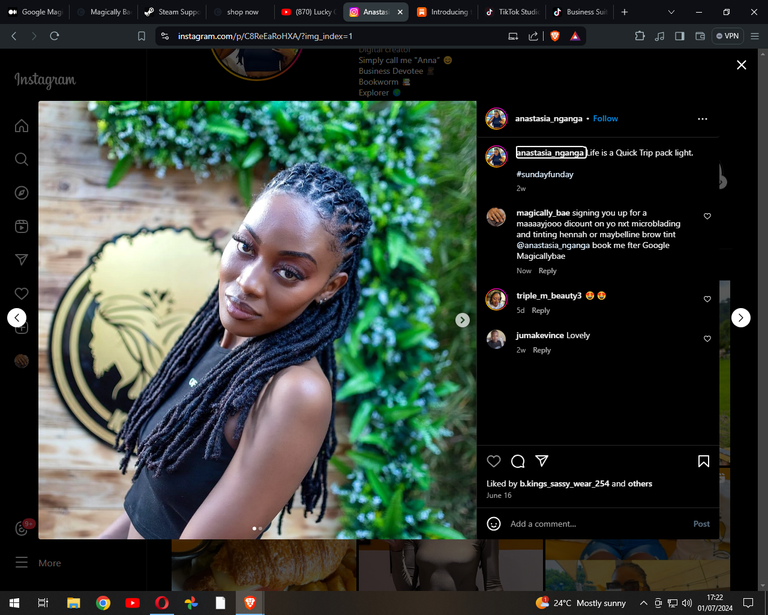Open Brave Shields lion icon
Screen dimensions: 768x615
tap(555, 36)
